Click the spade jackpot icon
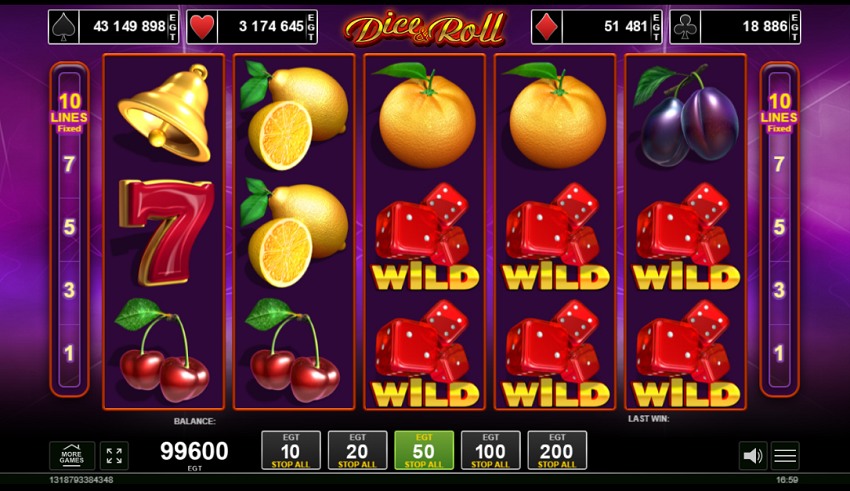850x491 pixels. tap(63, 27)
